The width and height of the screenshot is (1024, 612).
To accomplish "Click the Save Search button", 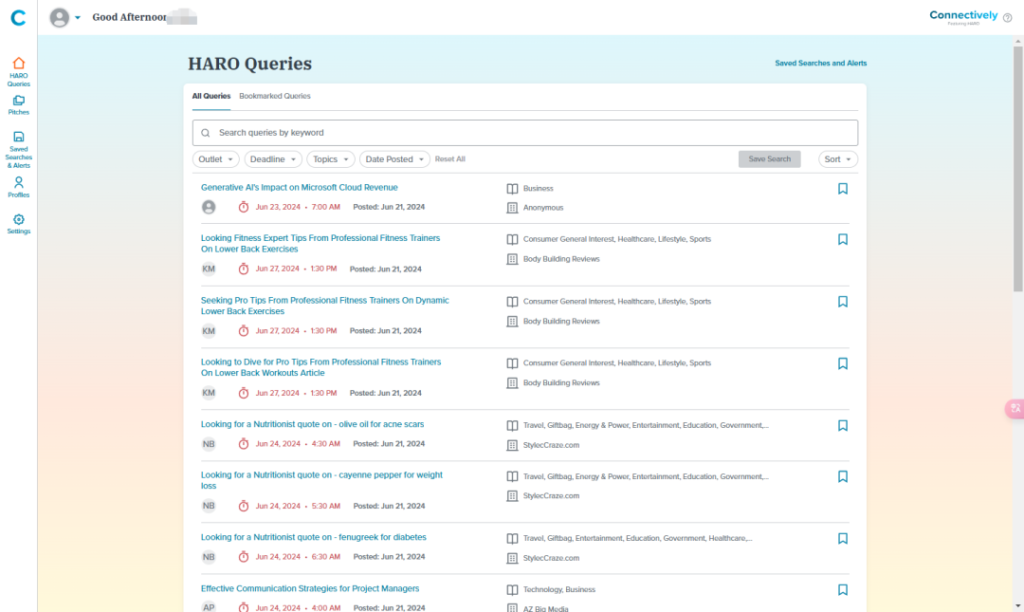I will [769, 159].
